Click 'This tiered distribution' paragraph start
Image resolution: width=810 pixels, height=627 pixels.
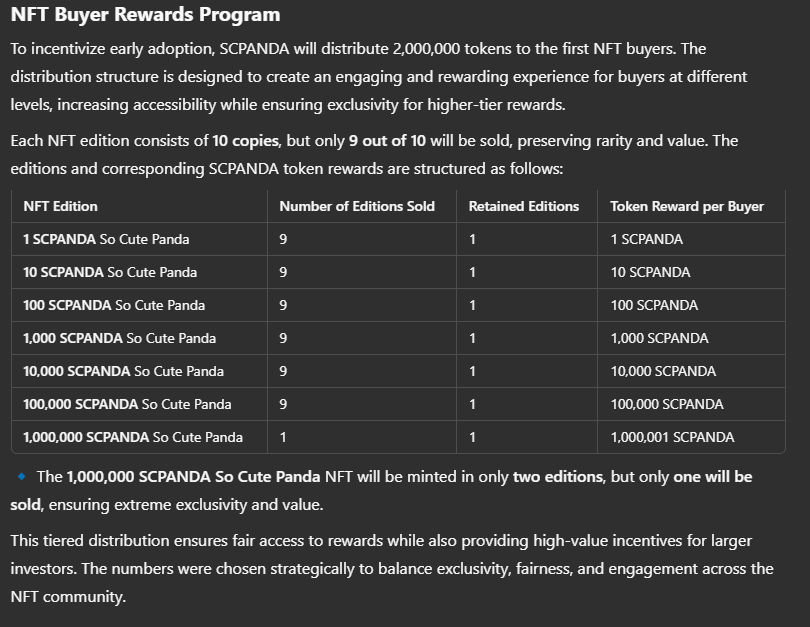tap(90, 541)
